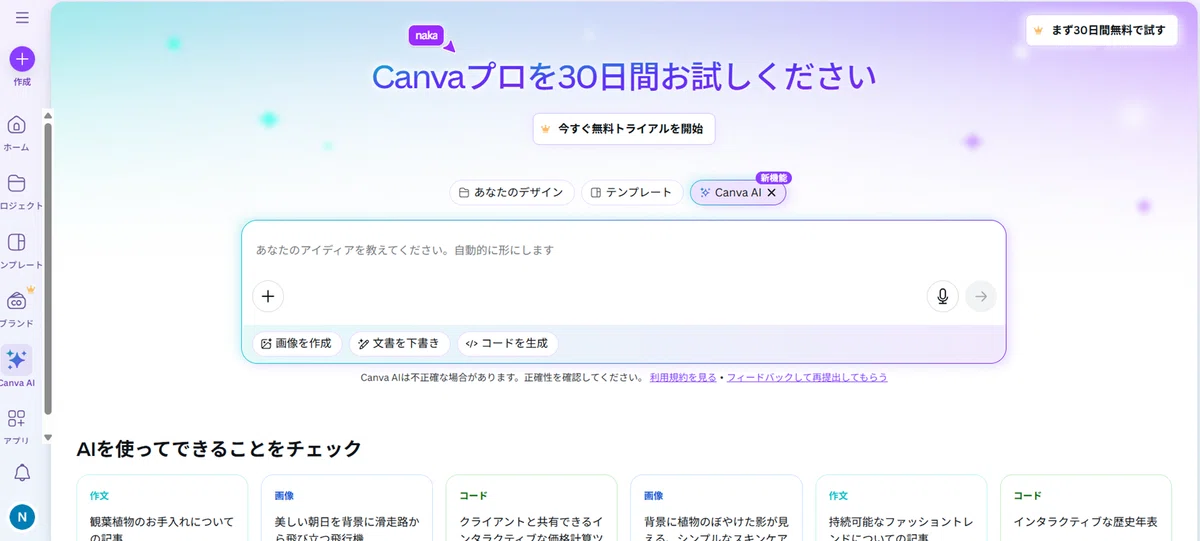
Task: Open Apps in sidebar
Action: [x=16, y=426]
